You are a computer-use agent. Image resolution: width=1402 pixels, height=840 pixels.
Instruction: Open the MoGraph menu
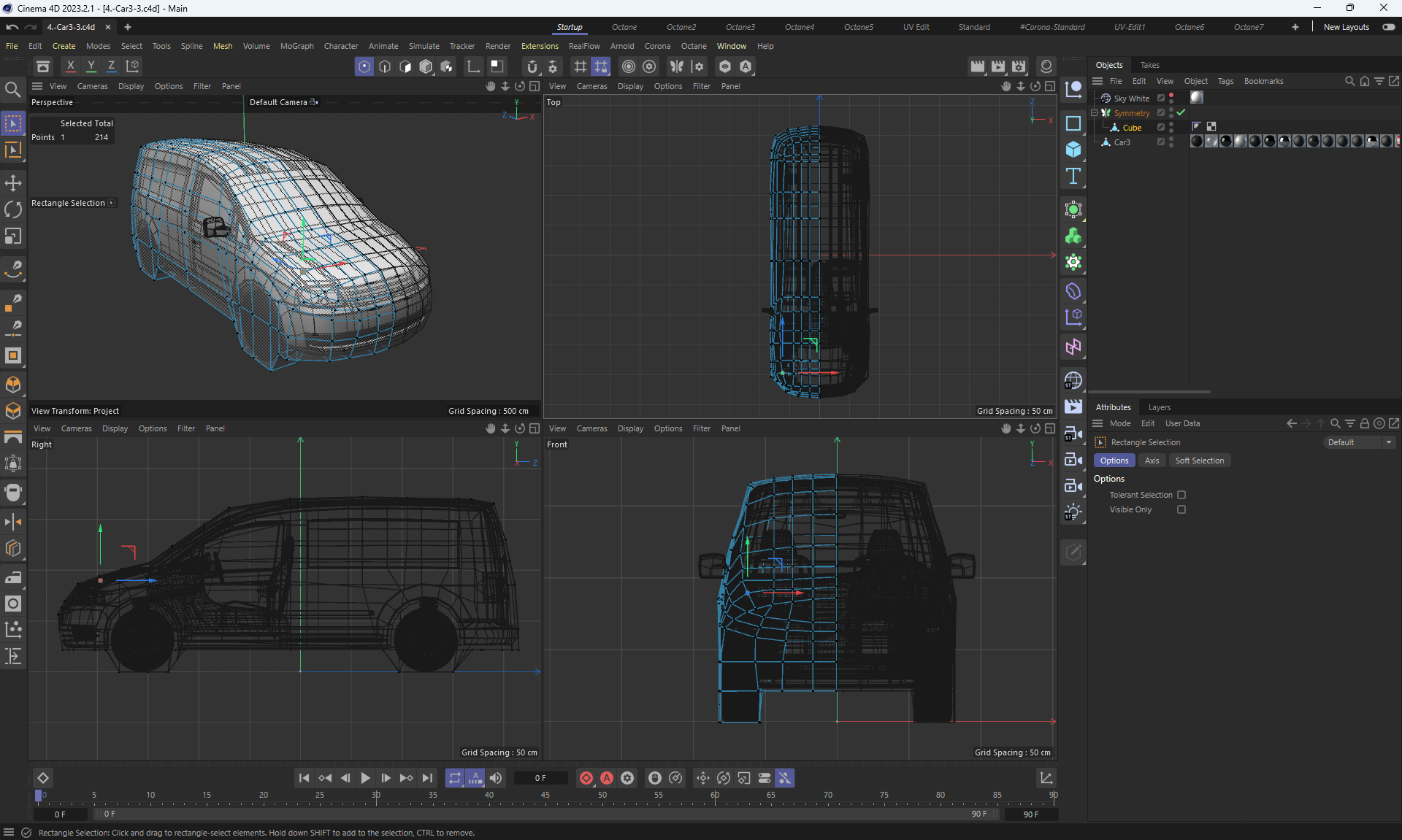coord(296,46)
